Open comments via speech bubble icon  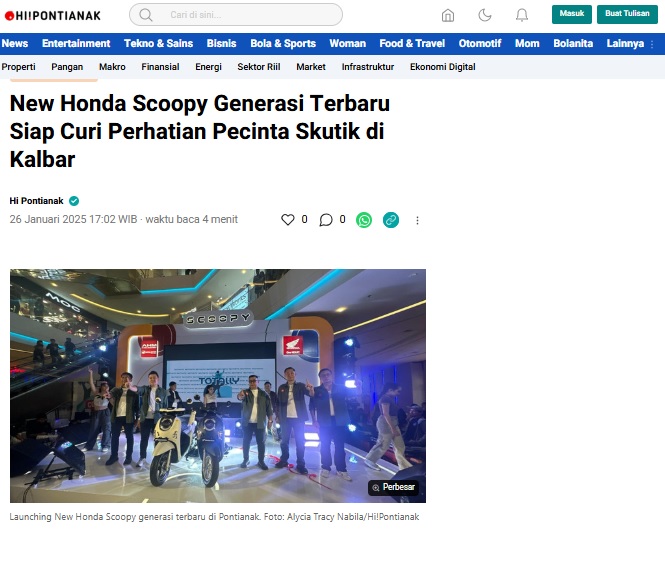[326, 220]
